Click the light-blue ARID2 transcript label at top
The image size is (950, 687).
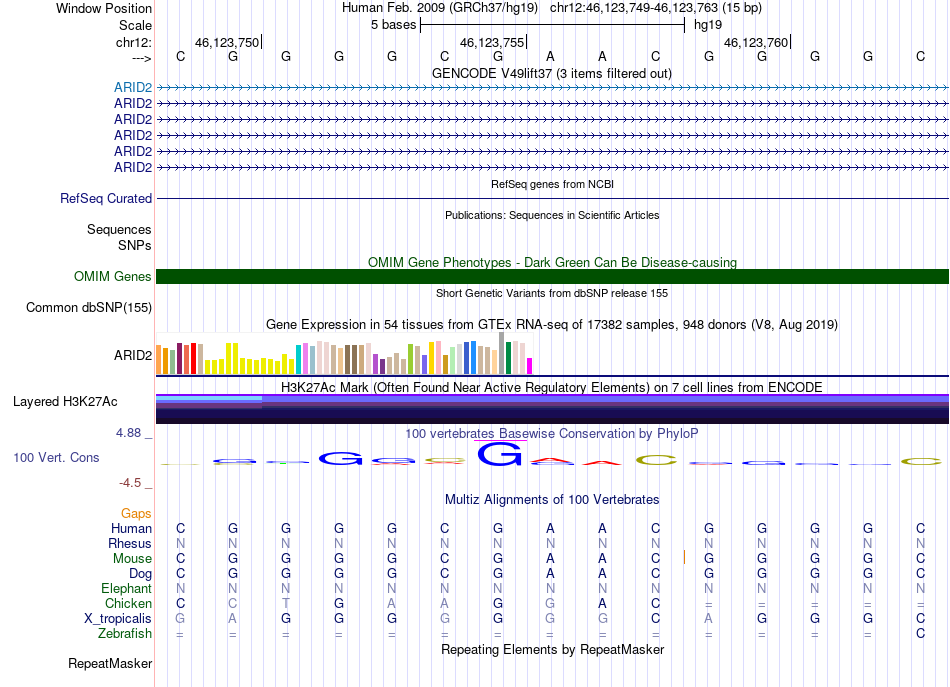click(x=133, y=87)
